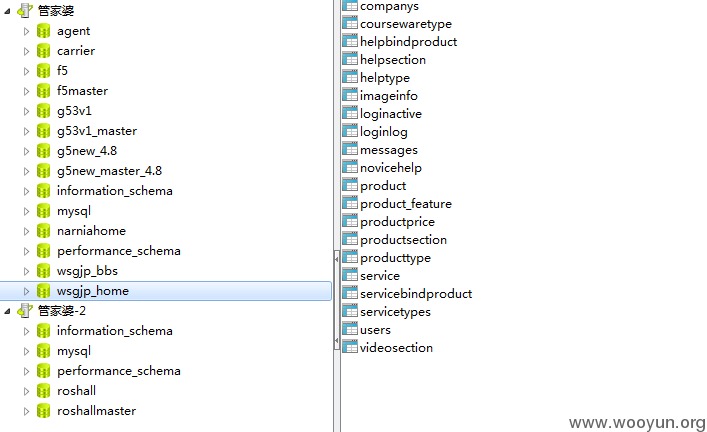The image size is (707, 432).
Task: Click the productprice table icon
Action: tap(350, 221)
